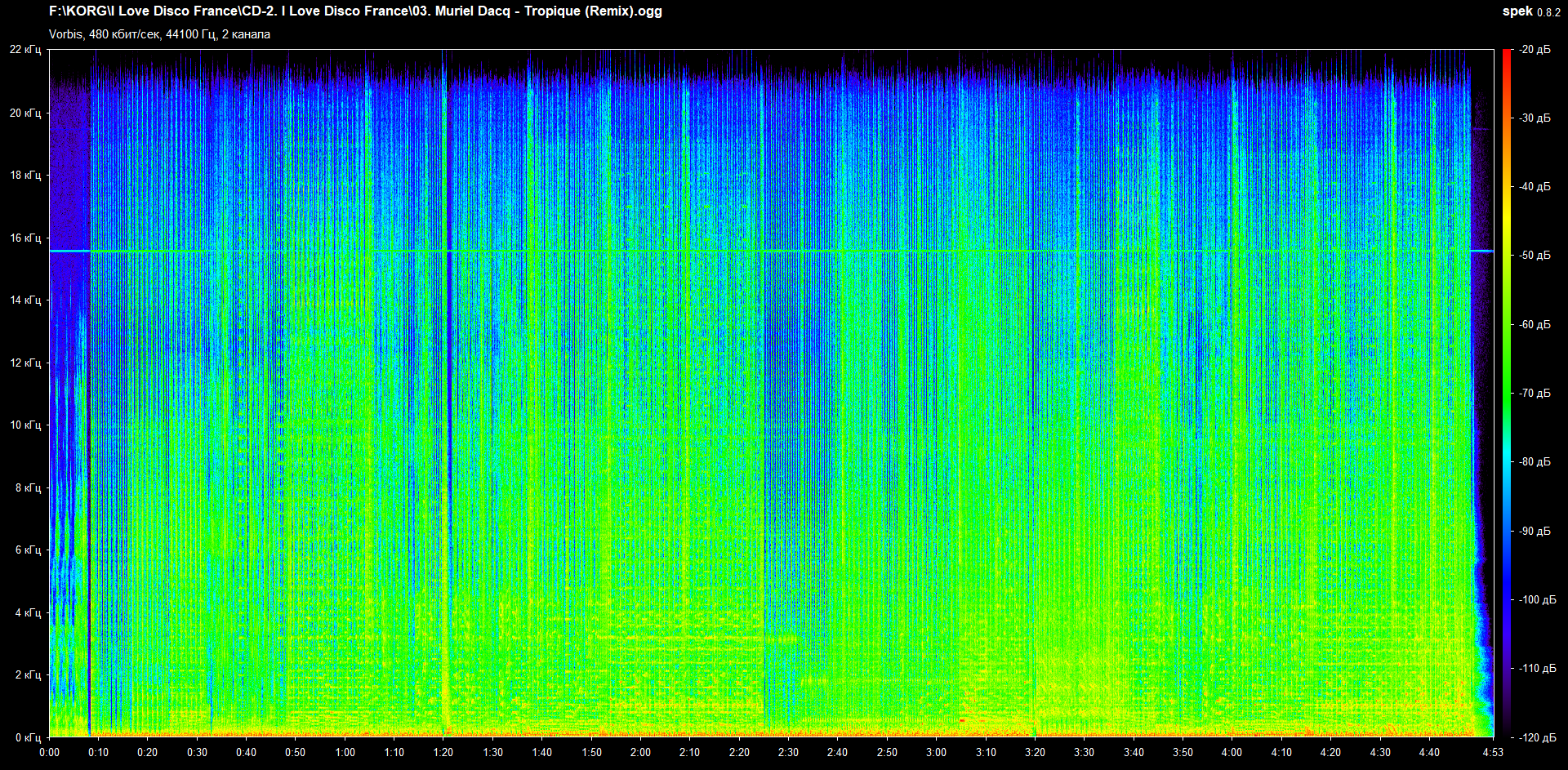Choose the -90 дБ scale label
Viewport: 1568px width, 770px height.
pyautogui.click(x=1535, y=531)
